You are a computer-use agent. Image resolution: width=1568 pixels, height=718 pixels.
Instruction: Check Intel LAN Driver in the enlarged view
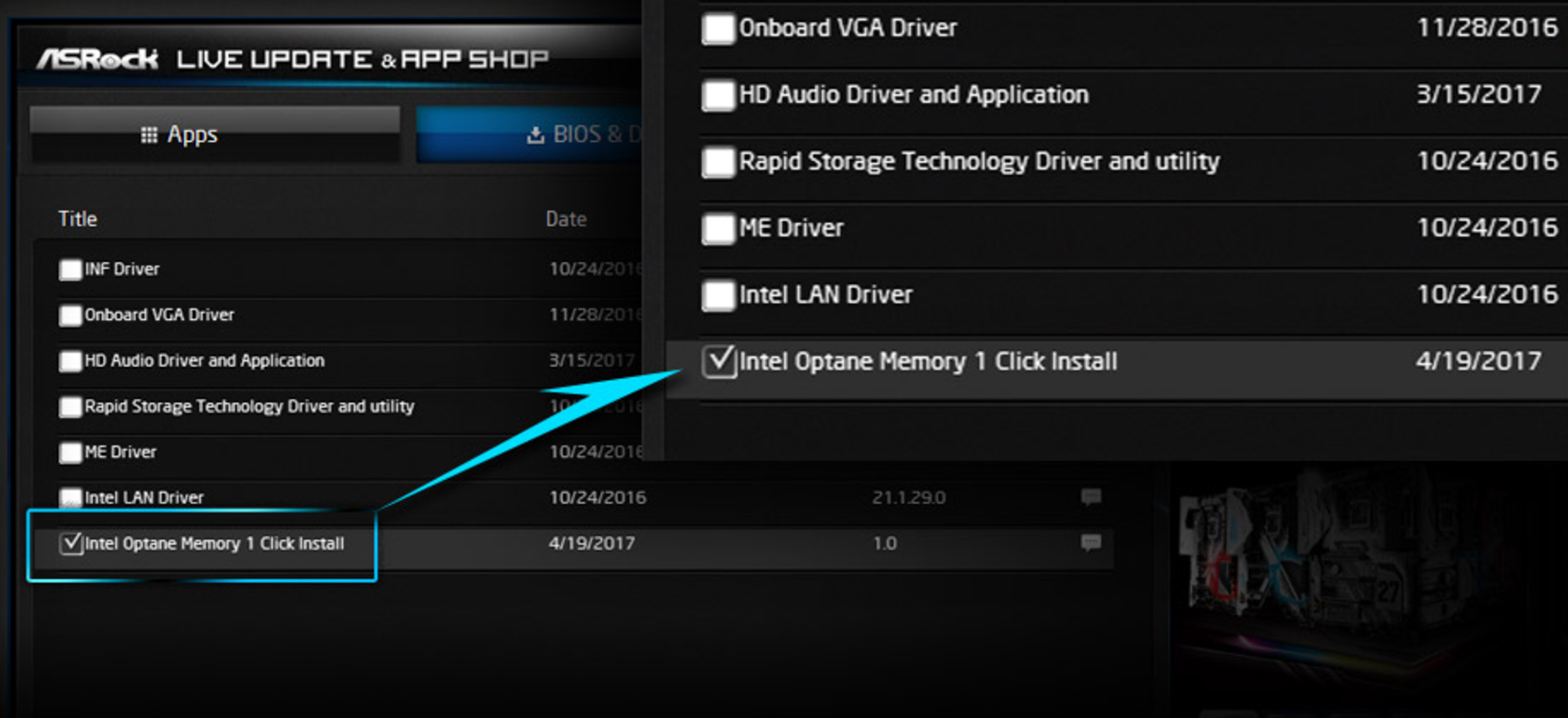pyautogui.click(x=719, y=295)
